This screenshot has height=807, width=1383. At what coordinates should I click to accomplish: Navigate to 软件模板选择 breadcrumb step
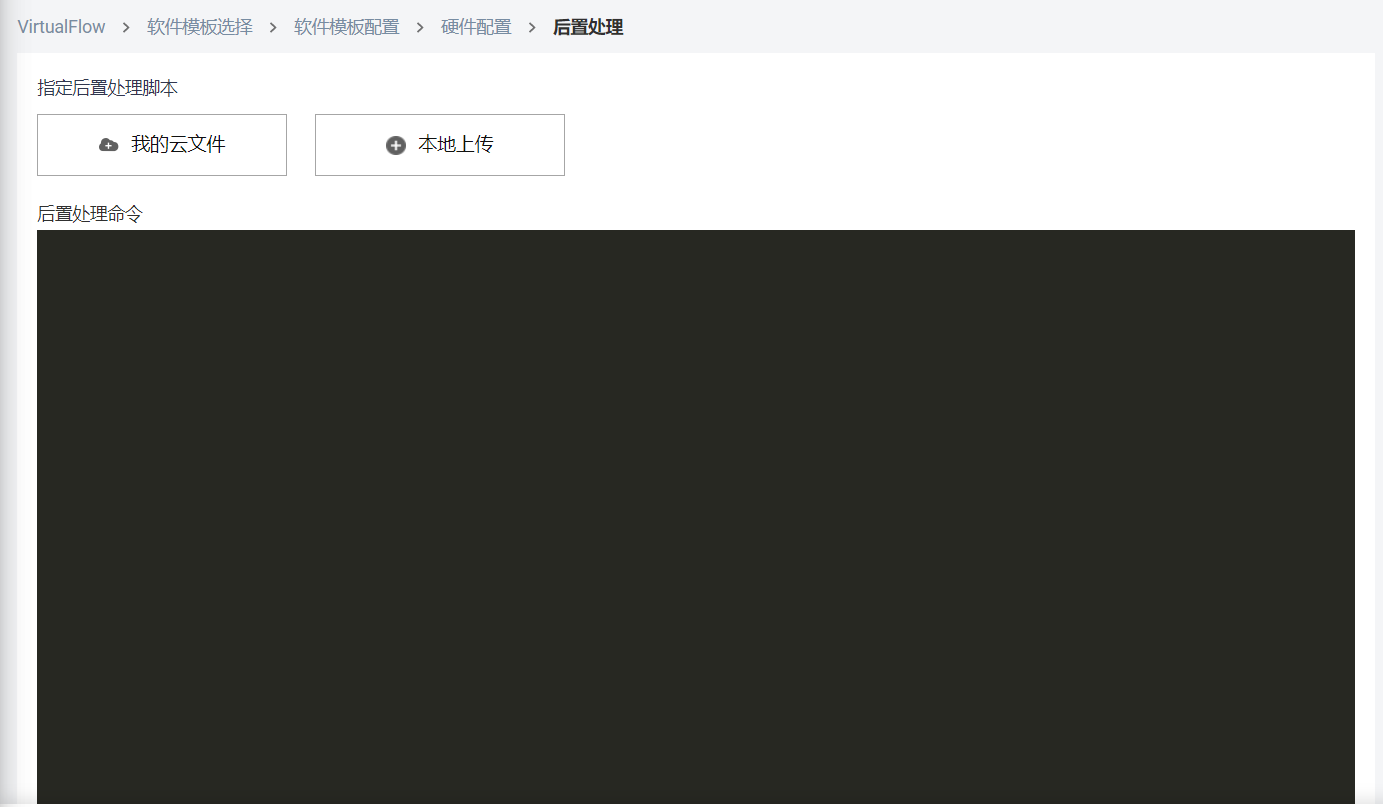tap(200, 27)
